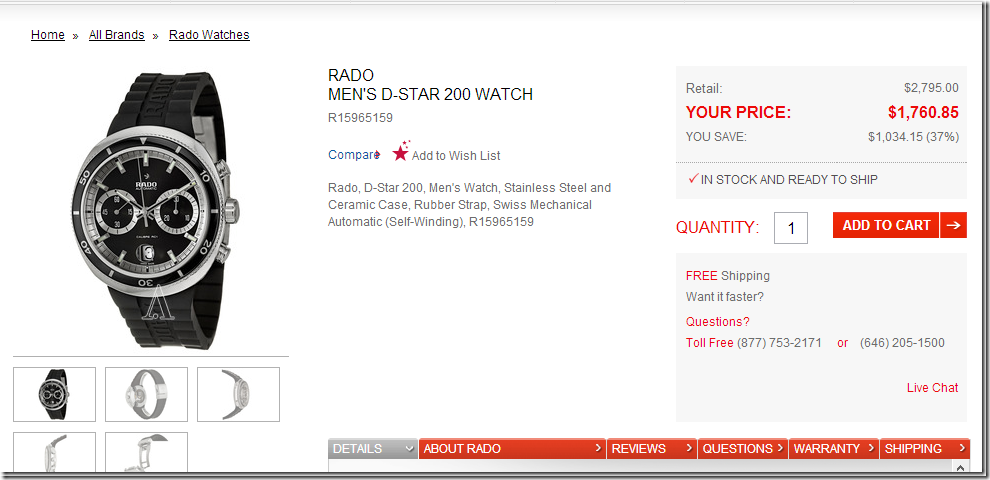Image resolution: width=990 pixels, height=480 pixels.
Task: Click the ADD TO CART button
Action: 886,225
